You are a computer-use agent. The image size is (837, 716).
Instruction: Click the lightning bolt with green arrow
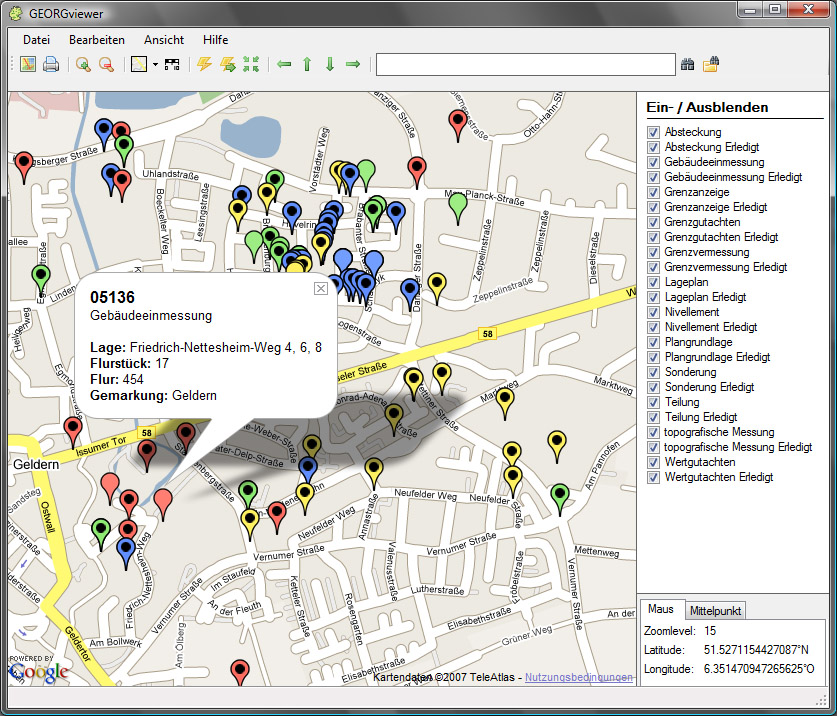click(228, 65)
